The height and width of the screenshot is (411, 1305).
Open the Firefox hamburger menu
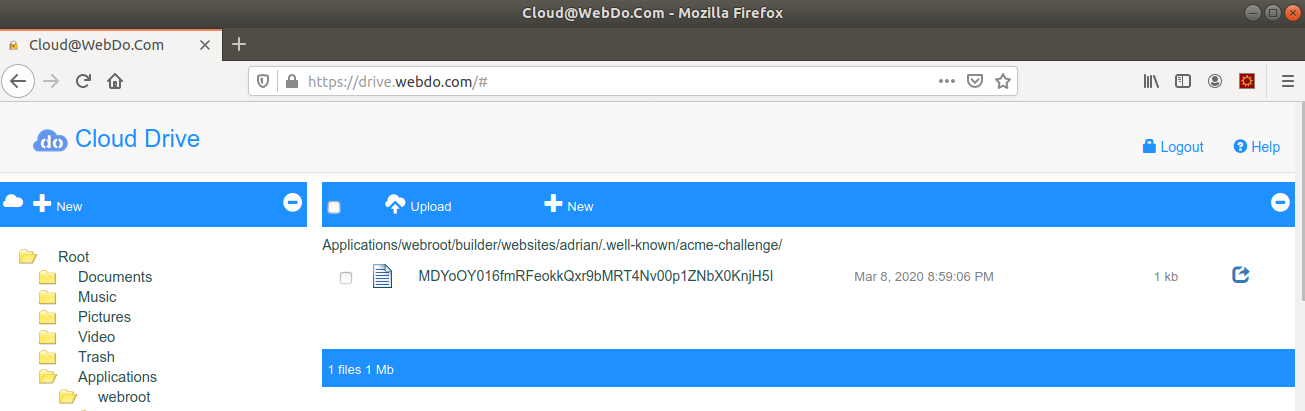coord(1287,81)
